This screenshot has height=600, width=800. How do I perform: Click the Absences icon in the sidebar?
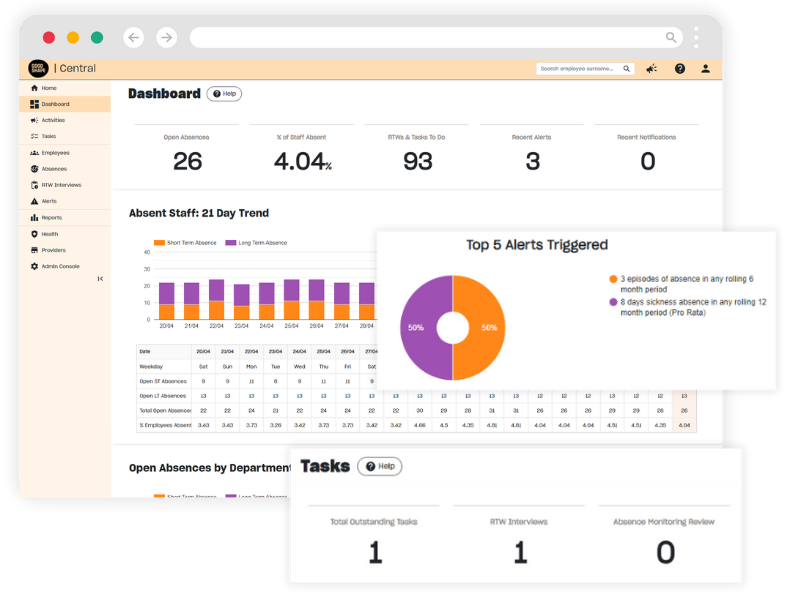[x=34, y=169]
